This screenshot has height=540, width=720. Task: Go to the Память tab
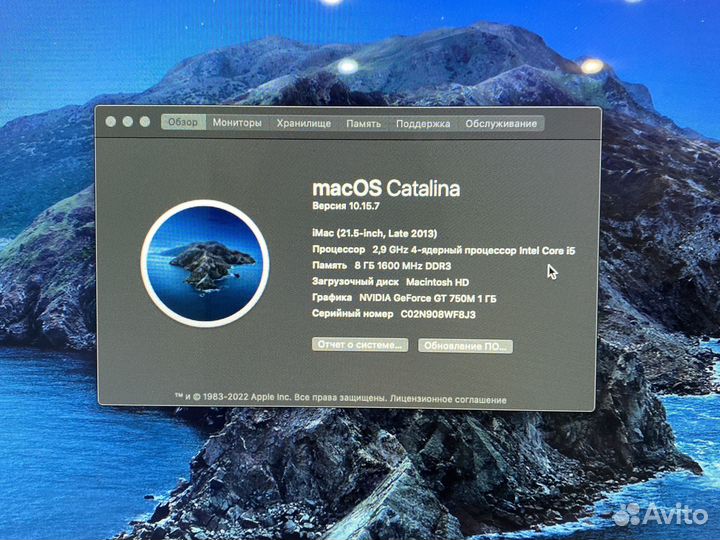pyautogui.click(x=363, y=124)
